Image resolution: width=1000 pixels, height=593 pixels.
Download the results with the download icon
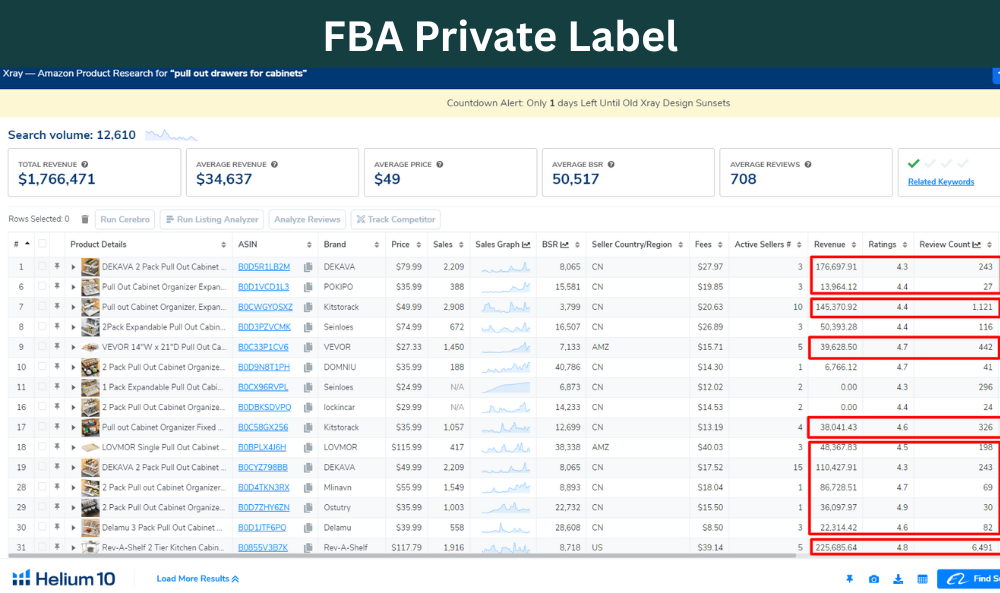tap(898, 579)
